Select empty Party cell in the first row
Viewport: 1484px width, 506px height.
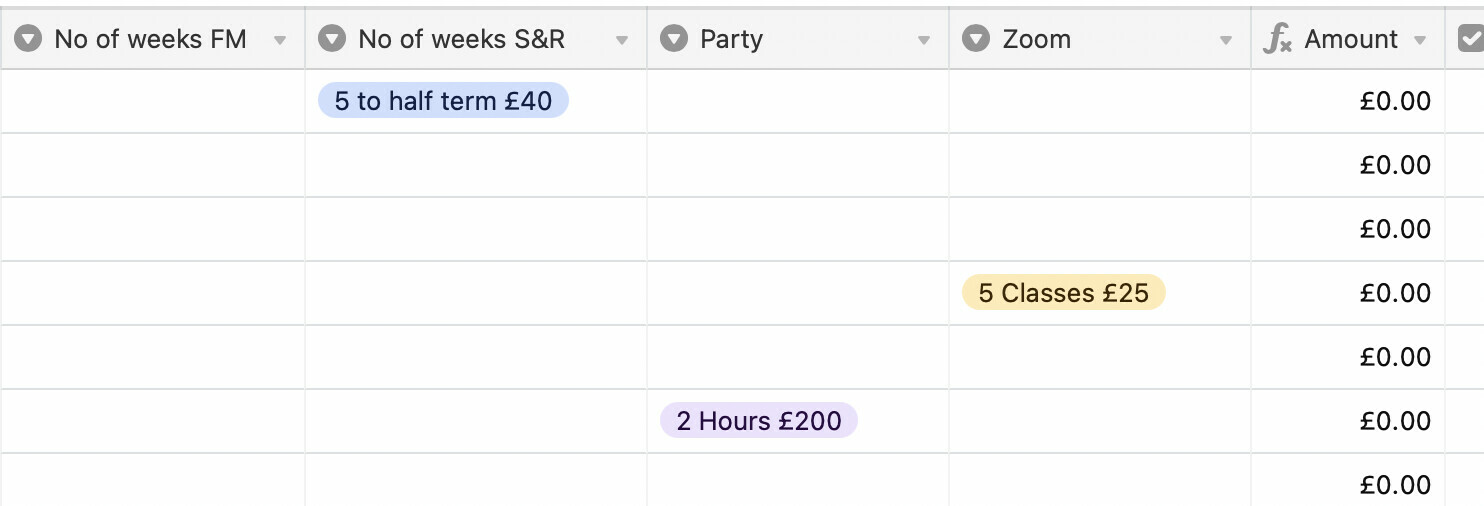click(x=798, y=101)
